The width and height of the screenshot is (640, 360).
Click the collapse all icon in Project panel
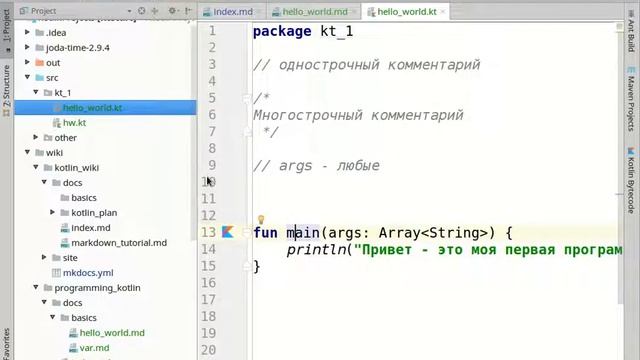point(155,11)
